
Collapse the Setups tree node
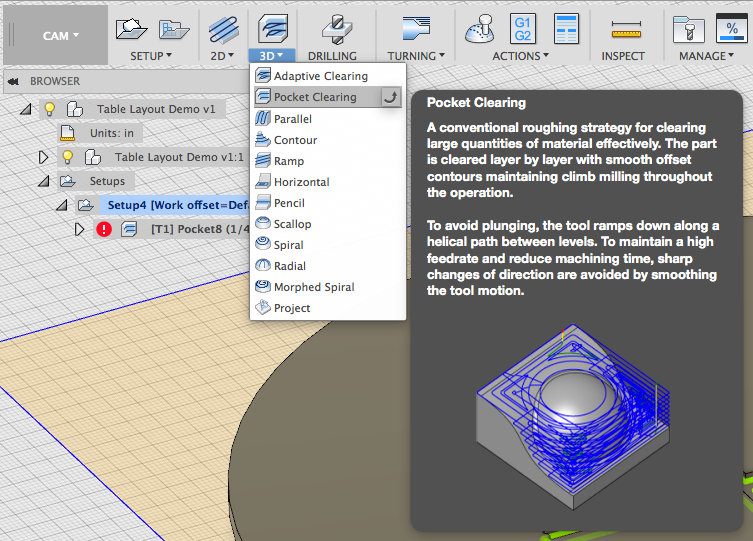click(x=44, y=181)
